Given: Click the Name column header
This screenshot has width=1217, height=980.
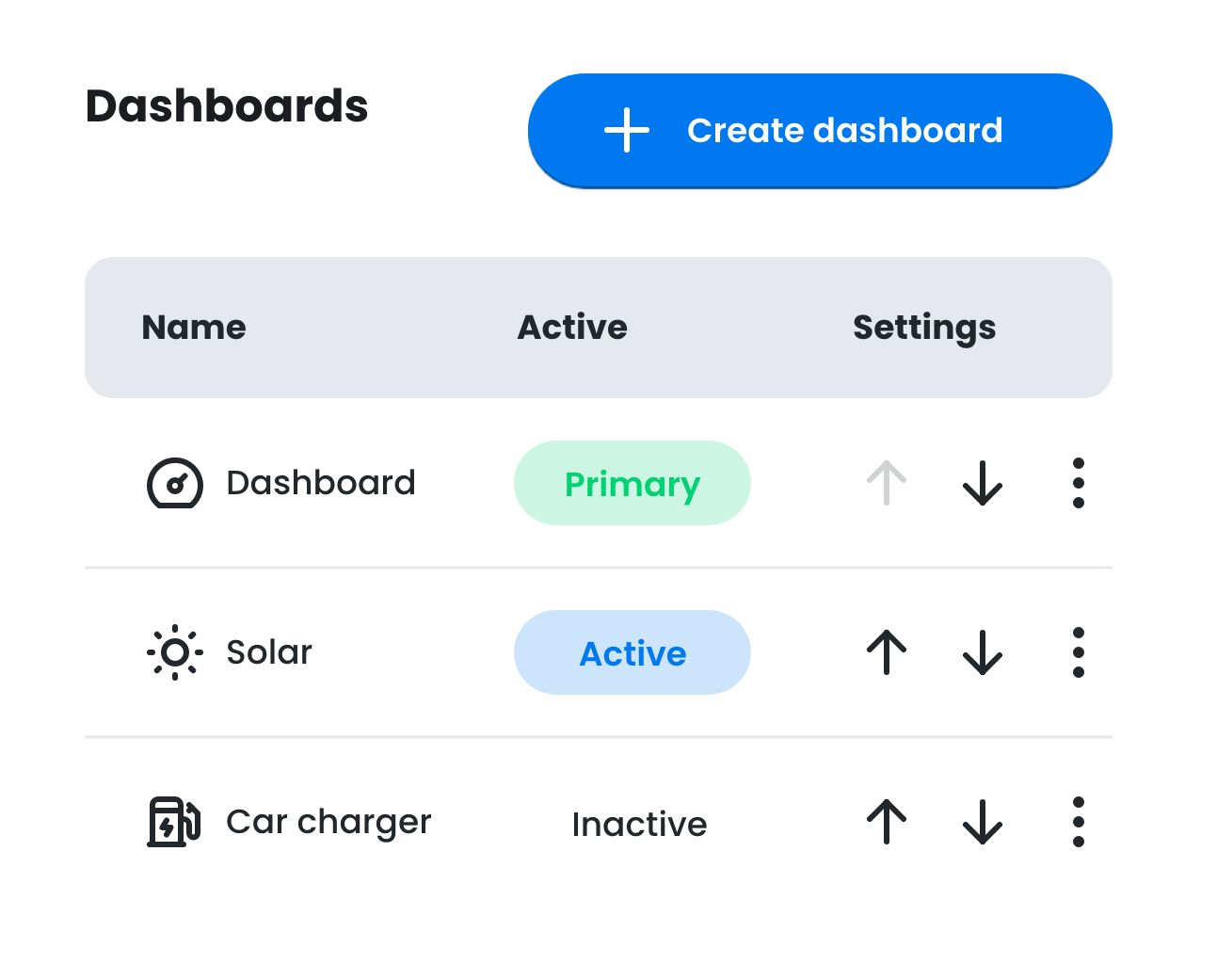Looking at the screenshot, I should [x=193, y=327].
